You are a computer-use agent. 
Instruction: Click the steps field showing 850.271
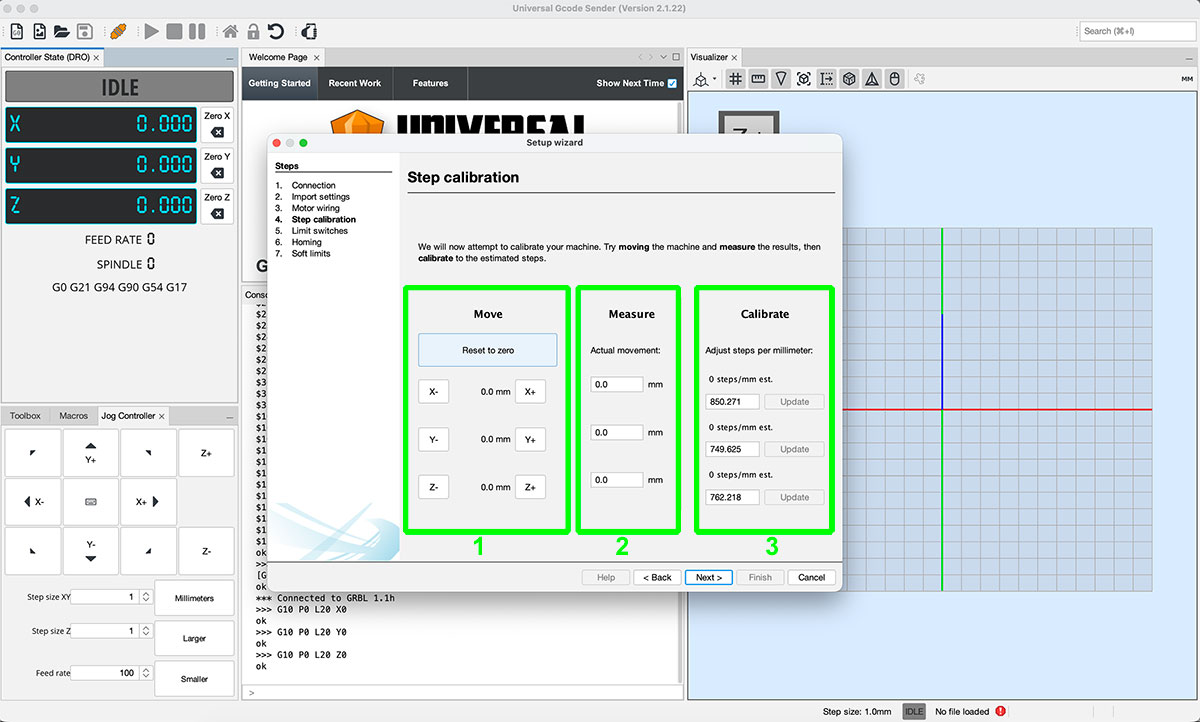pos(732,401)
